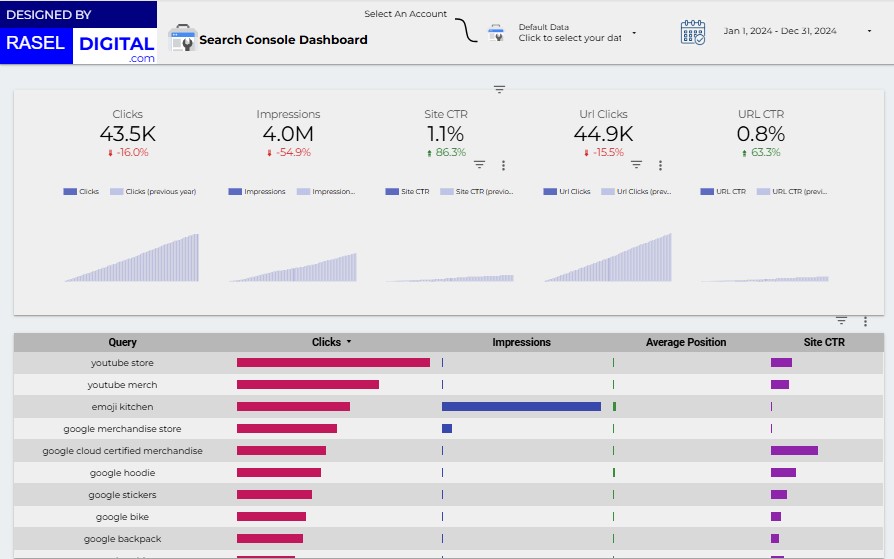Toggle the Impressions legend series in chart

(258, 191)
